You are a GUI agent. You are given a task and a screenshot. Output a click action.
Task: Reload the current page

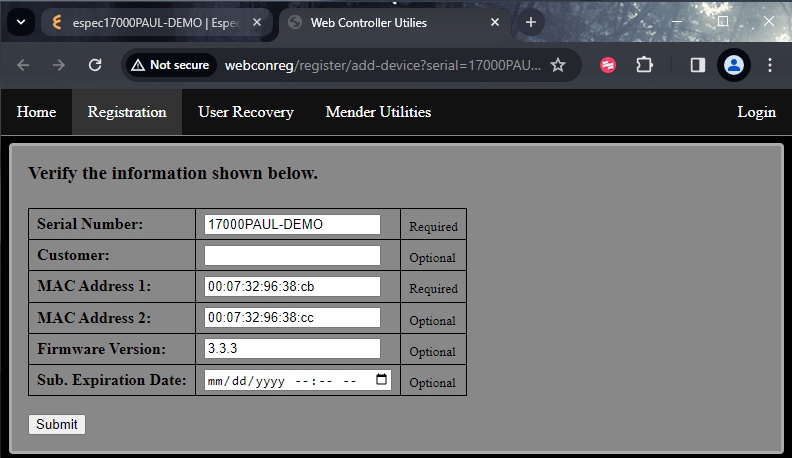(95, 65)
